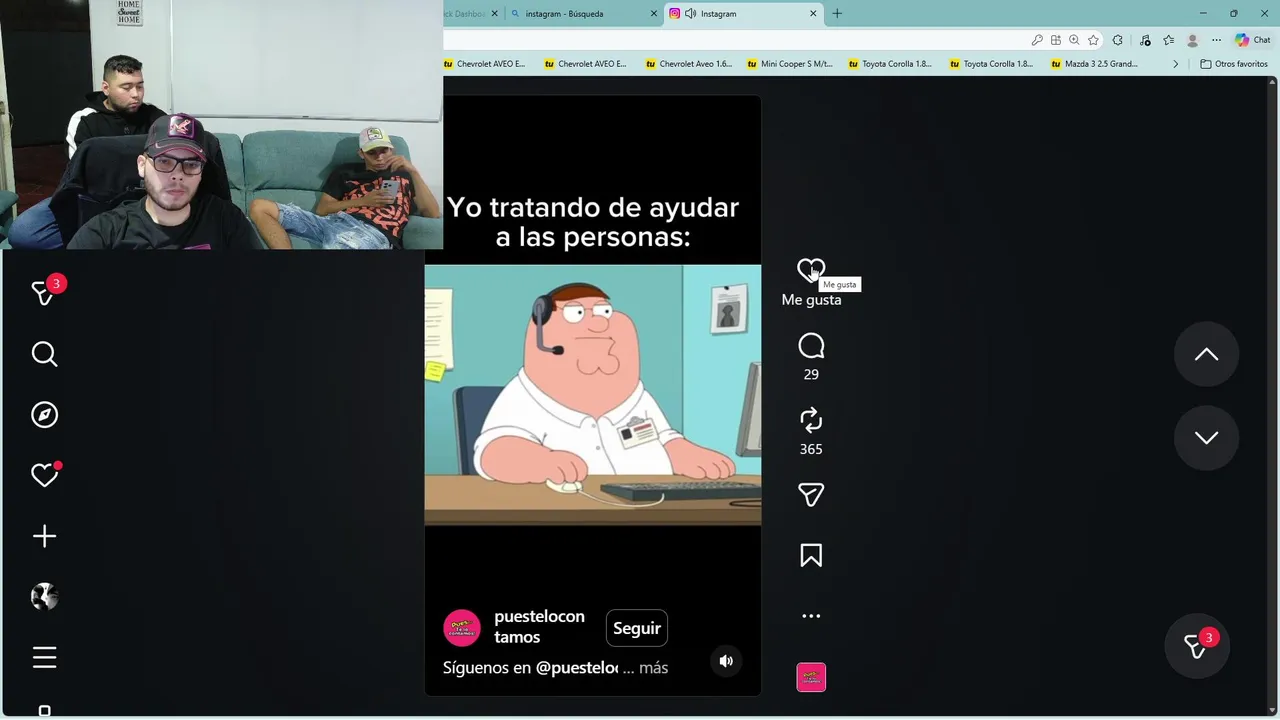1280x720 pixels.
Task: Save the reel with the bookmark icon
Action: pos(811,555)
